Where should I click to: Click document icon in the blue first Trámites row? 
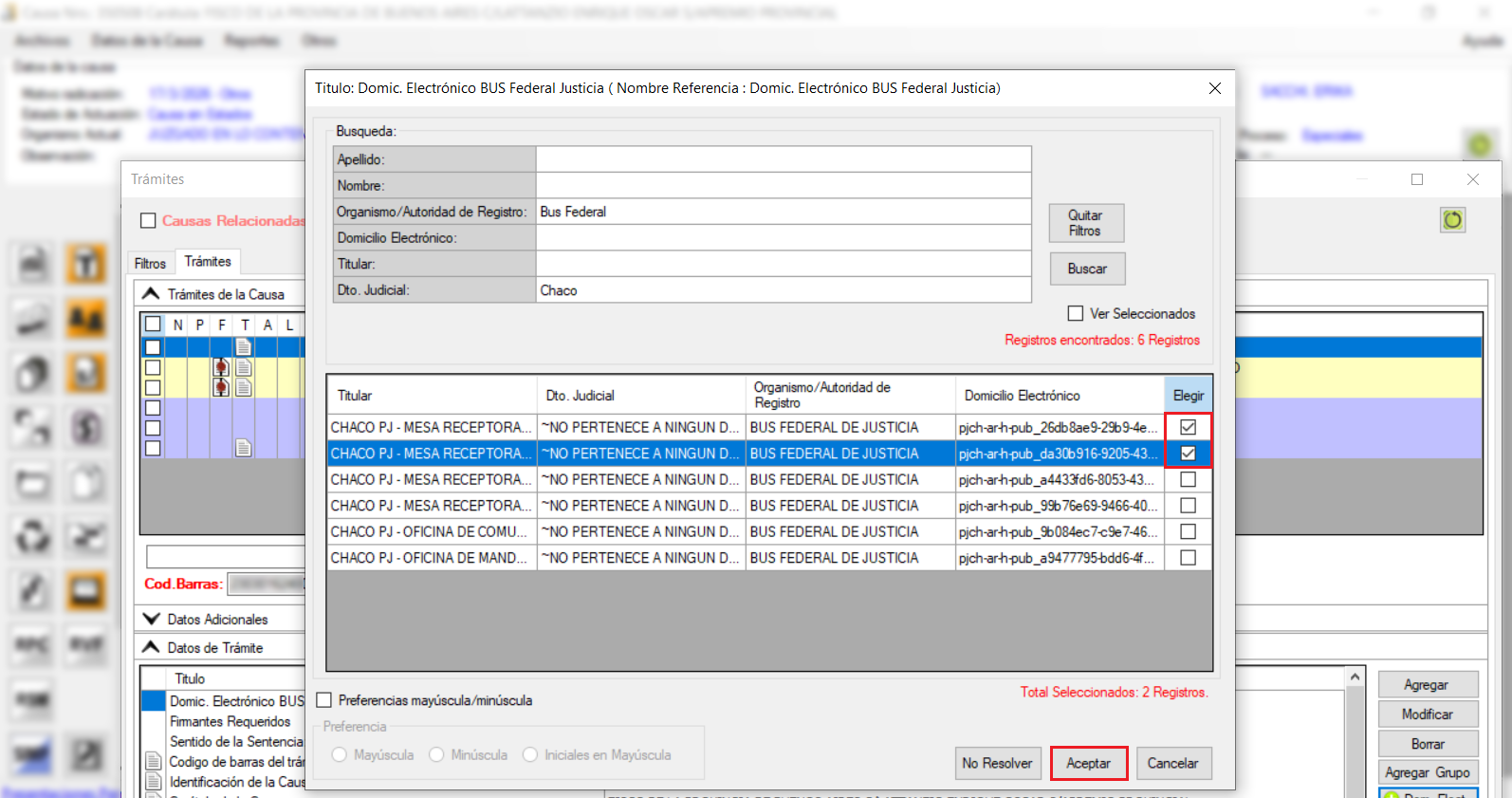pos(244,347)
